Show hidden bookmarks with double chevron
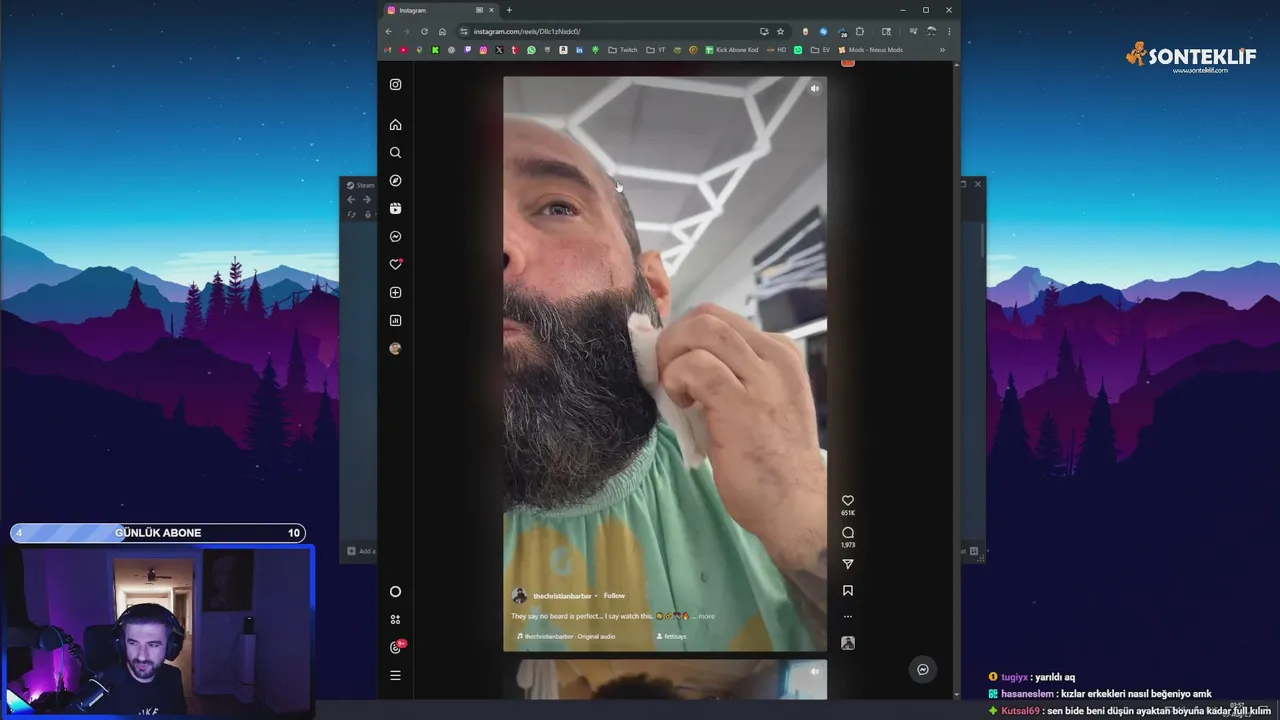 click(942, 50)
